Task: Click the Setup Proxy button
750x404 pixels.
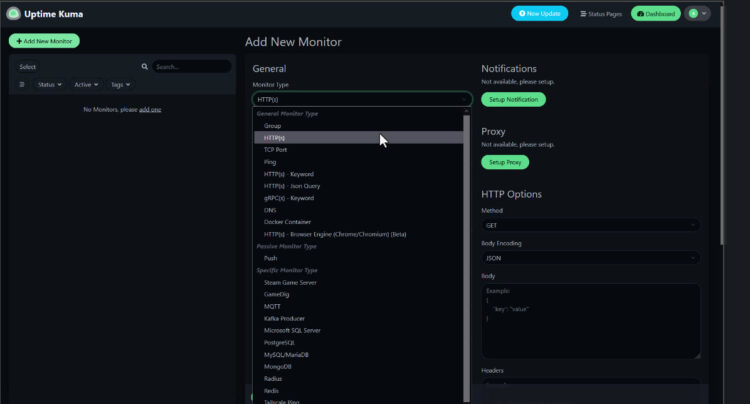Action: coord(505,162)
